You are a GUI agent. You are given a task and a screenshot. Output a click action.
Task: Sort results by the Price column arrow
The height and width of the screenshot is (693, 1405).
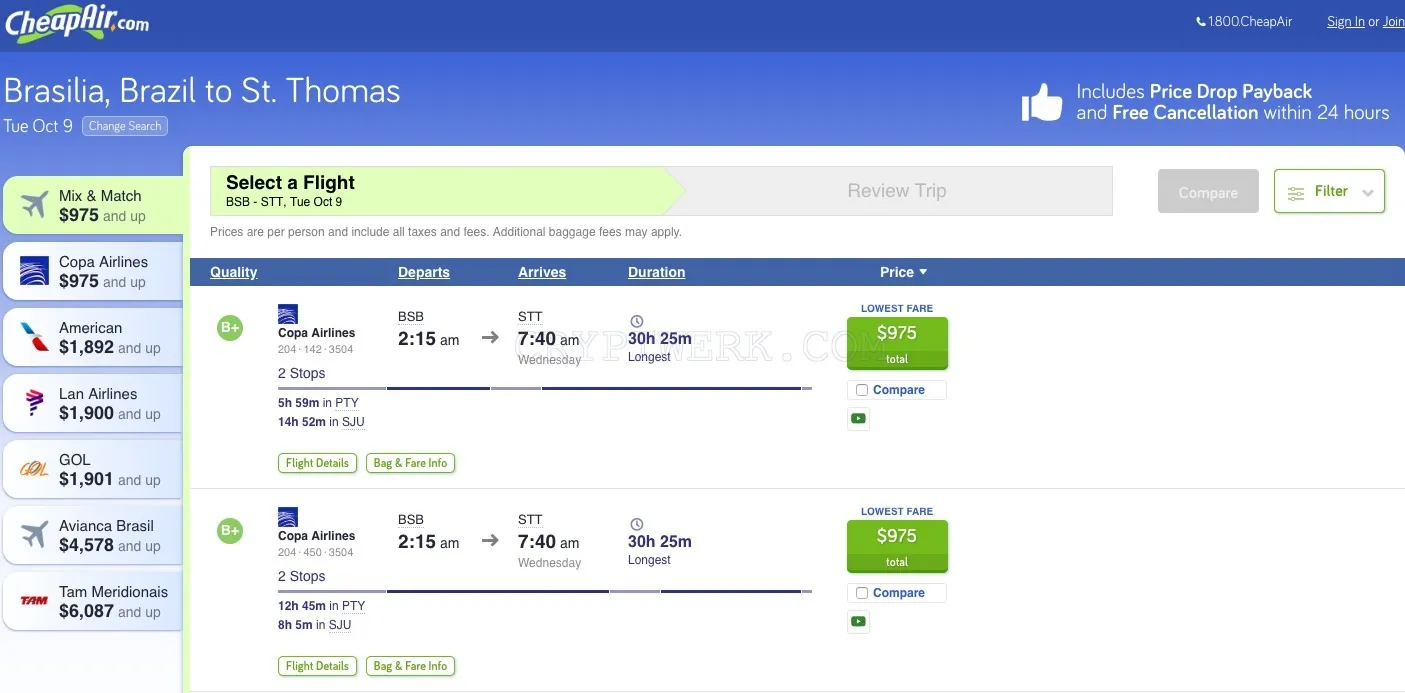coord(923,272)
